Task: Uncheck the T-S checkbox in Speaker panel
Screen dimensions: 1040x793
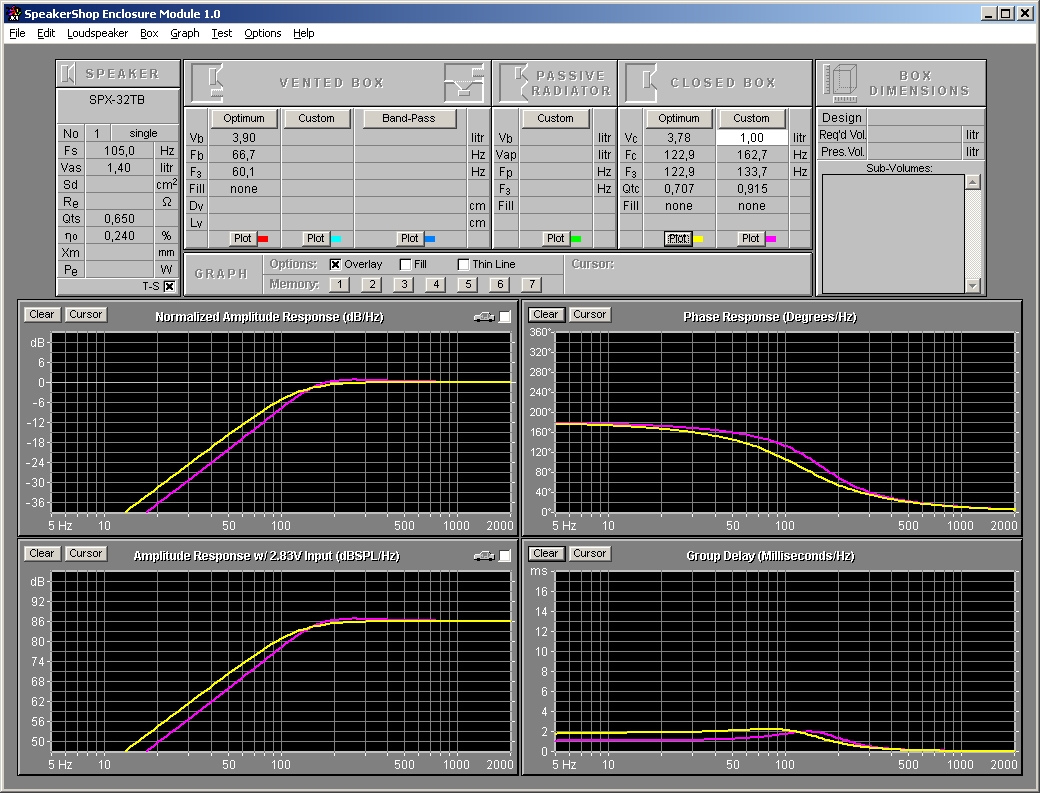Action: (x=169, y=286)
